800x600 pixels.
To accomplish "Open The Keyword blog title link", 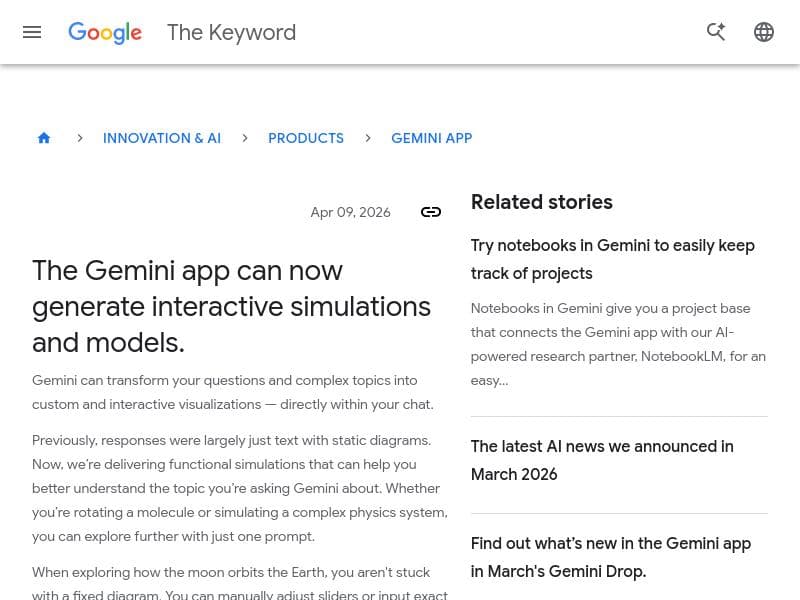I will [231, 33].
